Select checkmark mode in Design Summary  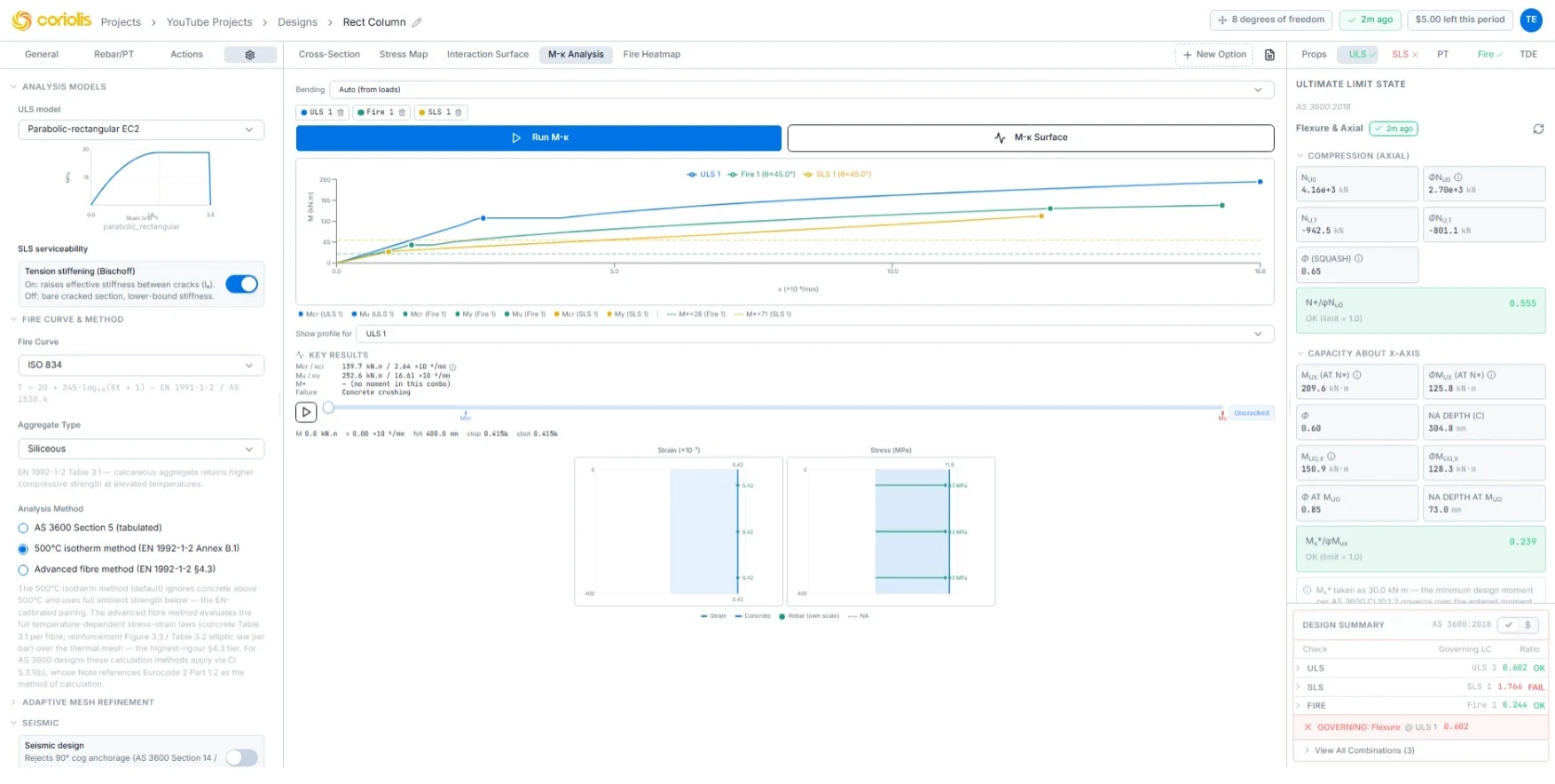click(x=1508, y=625)
